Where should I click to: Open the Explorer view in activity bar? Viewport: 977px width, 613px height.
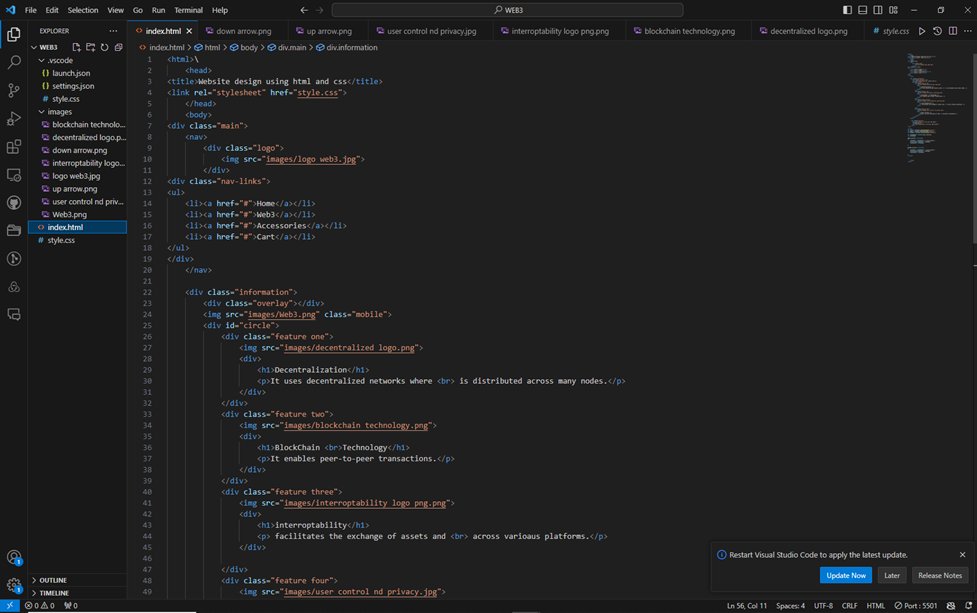pos(14,34)
